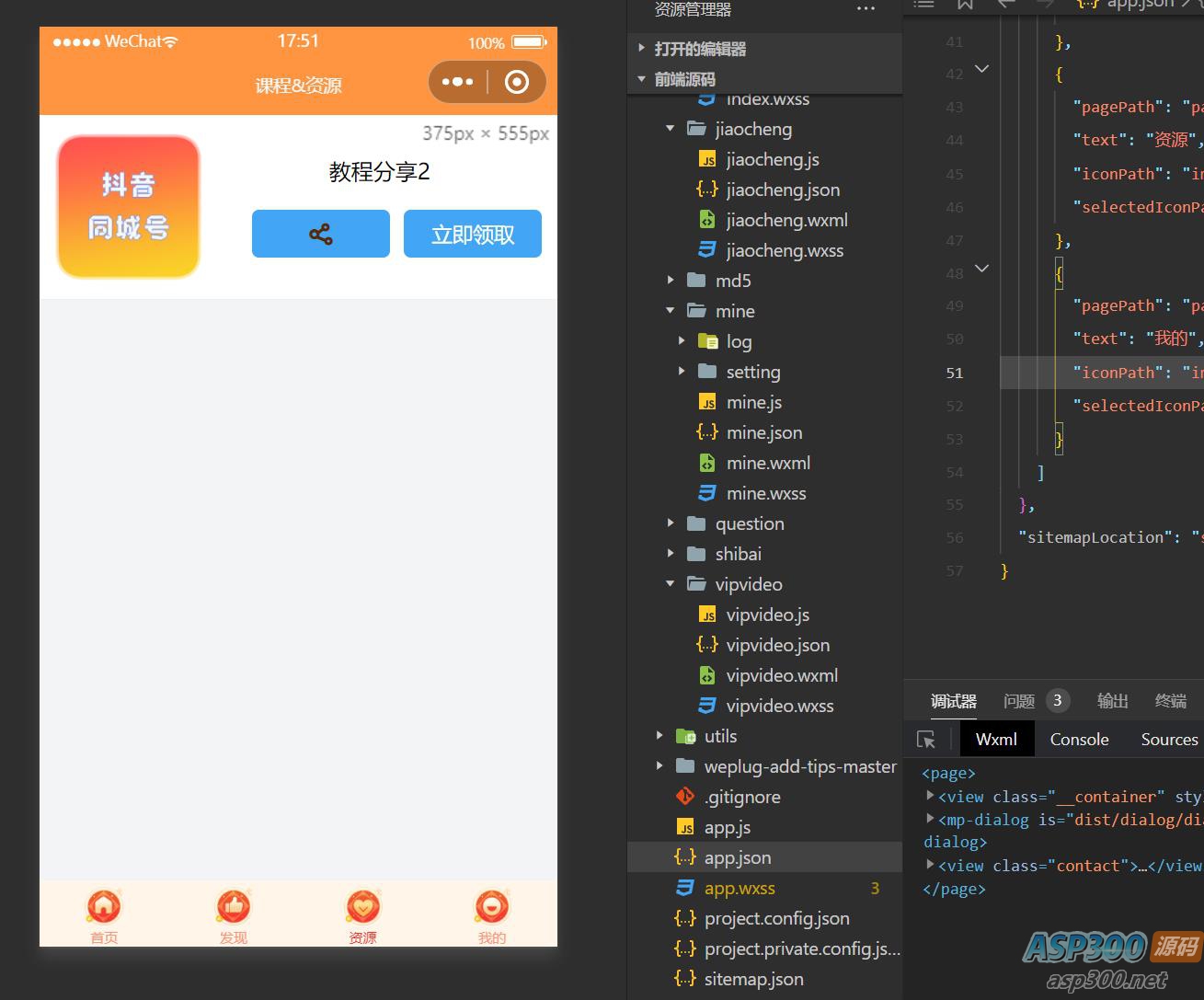Tap the 首页 home tab icon
1204x1000 pixels.
pos(104,908)
